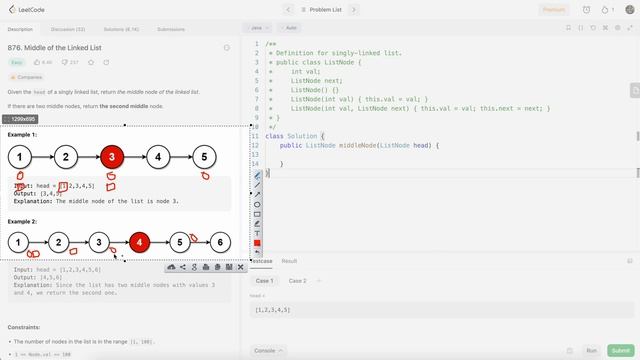This screenshot has width=640, height=360.
Task: Click the side notes panel tab at right edge
Action: (x=635, y=90)
